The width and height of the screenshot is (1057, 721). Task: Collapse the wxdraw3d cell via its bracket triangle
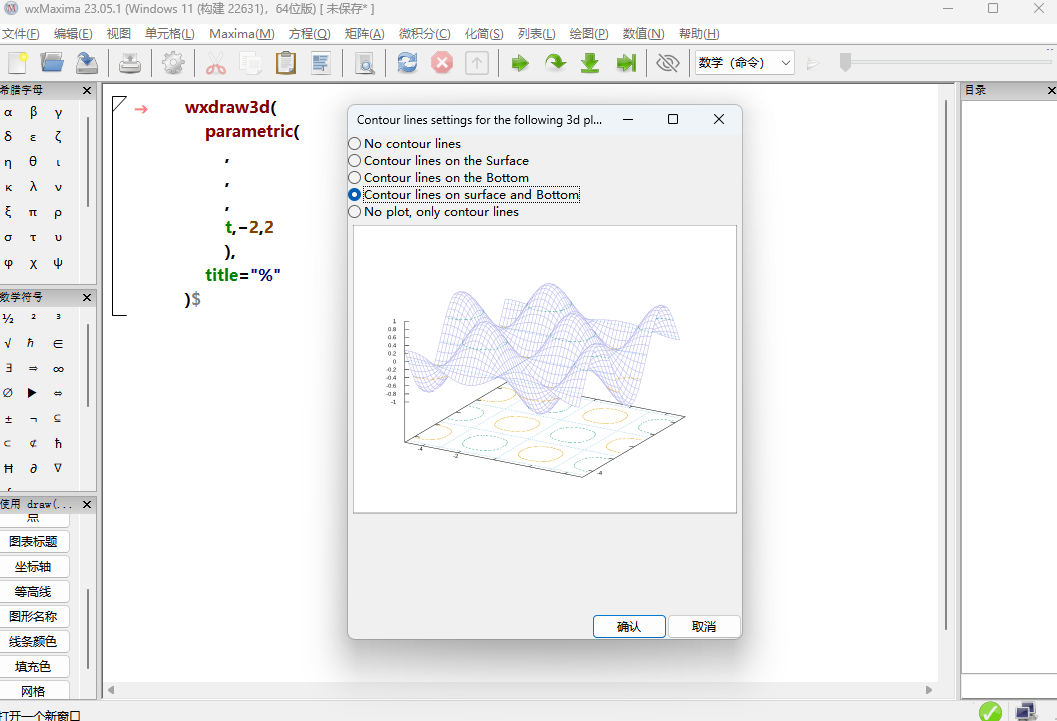point(120,104)
